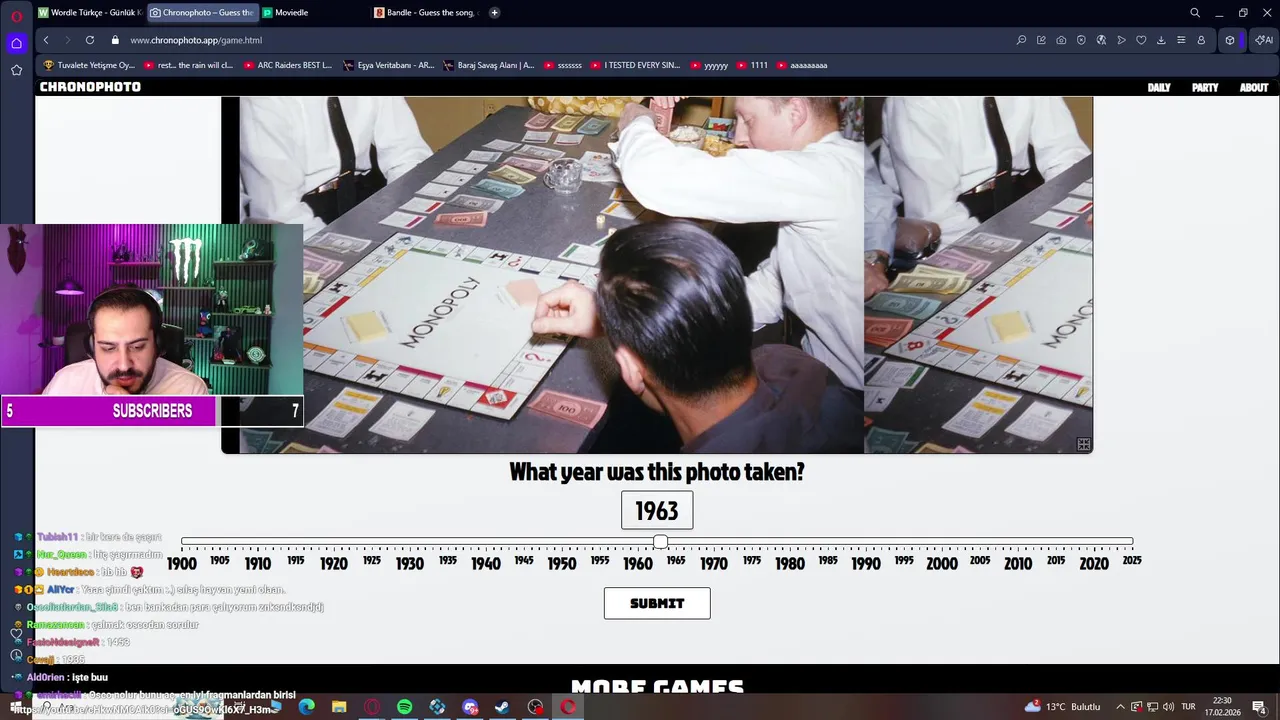
Task: Open the 1111 bookmark
Action: (x=752, y=65)
